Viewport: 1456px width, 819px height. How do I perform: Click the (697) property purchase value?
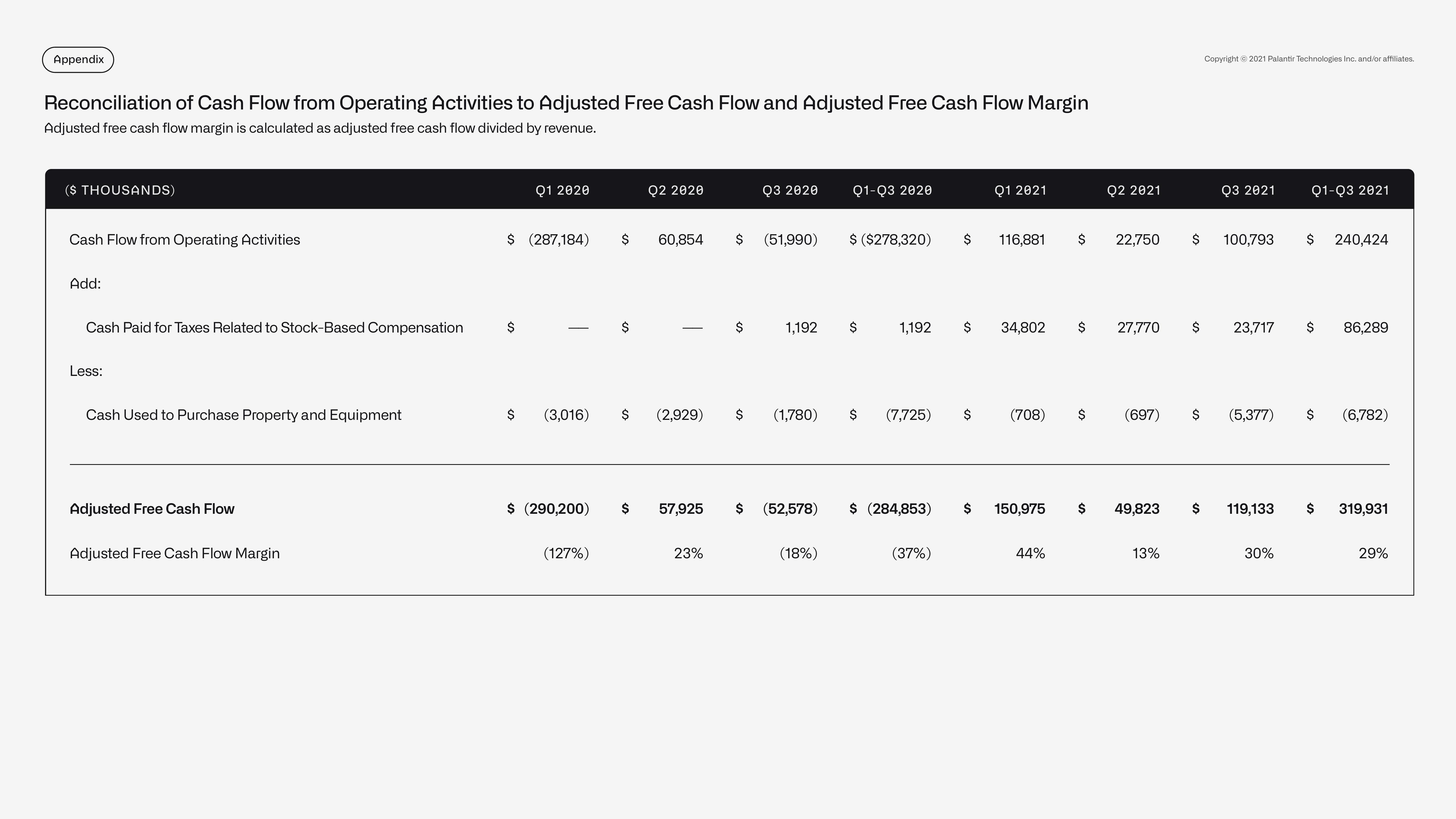pyautogui.click(x=1142, y=415)
